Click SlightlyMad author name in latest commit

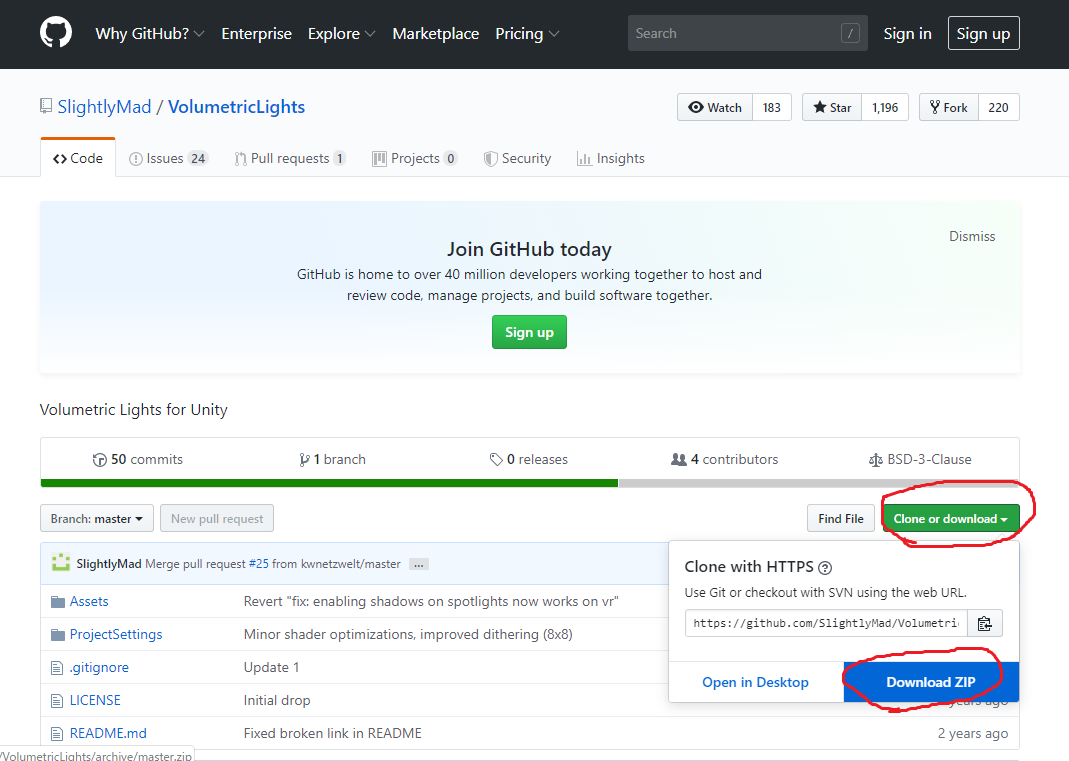[108, 564]
